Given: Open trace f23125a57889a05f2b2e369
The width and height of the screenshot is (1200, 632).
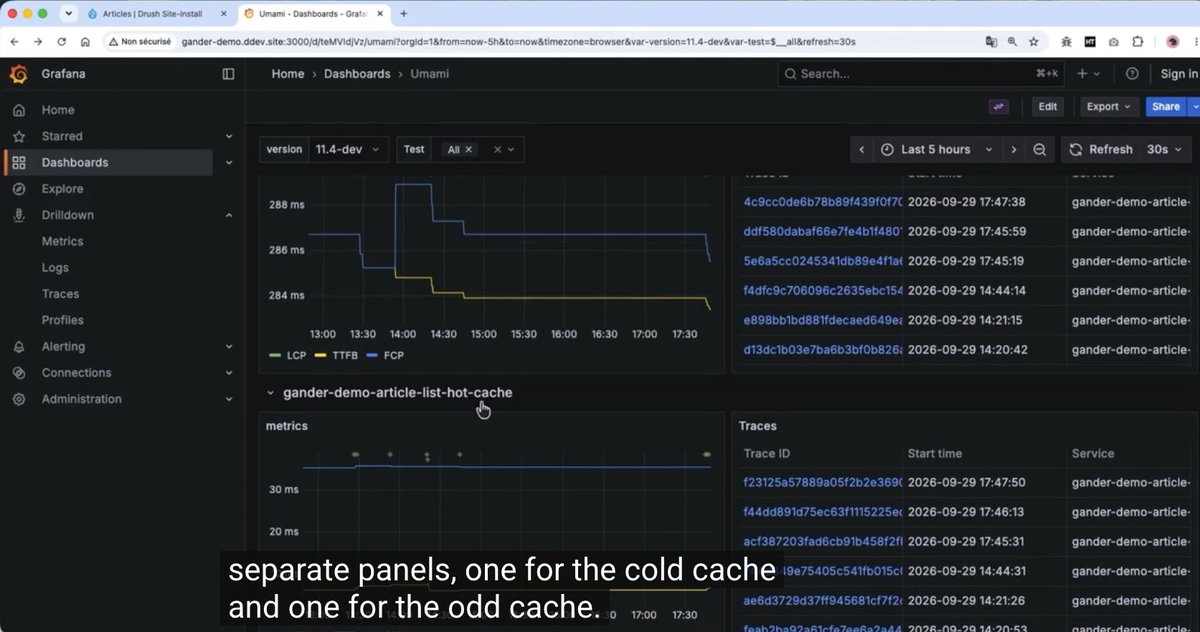Looking at the screenshot, I should [822, 482].
